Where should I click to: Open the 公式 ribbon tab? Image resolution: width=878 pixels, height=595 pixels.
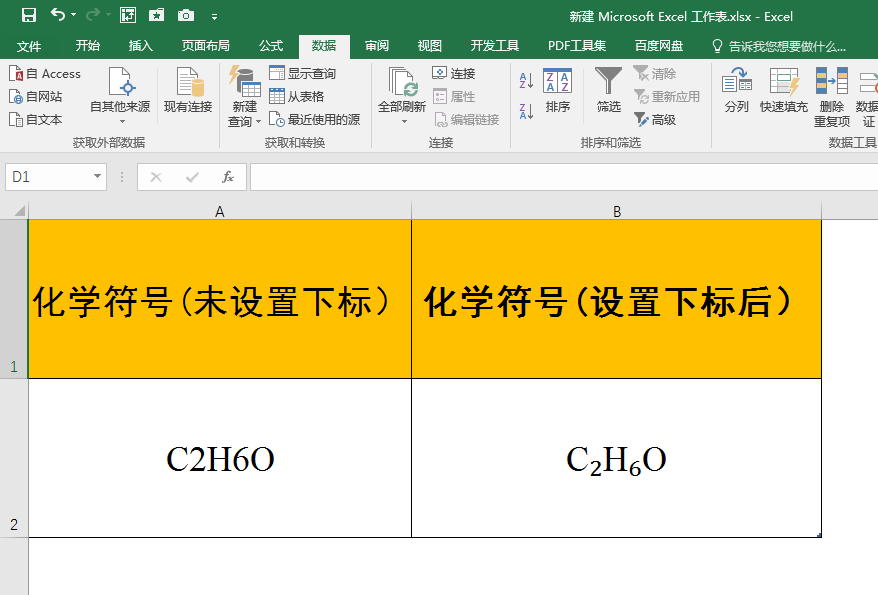[271, 46]
